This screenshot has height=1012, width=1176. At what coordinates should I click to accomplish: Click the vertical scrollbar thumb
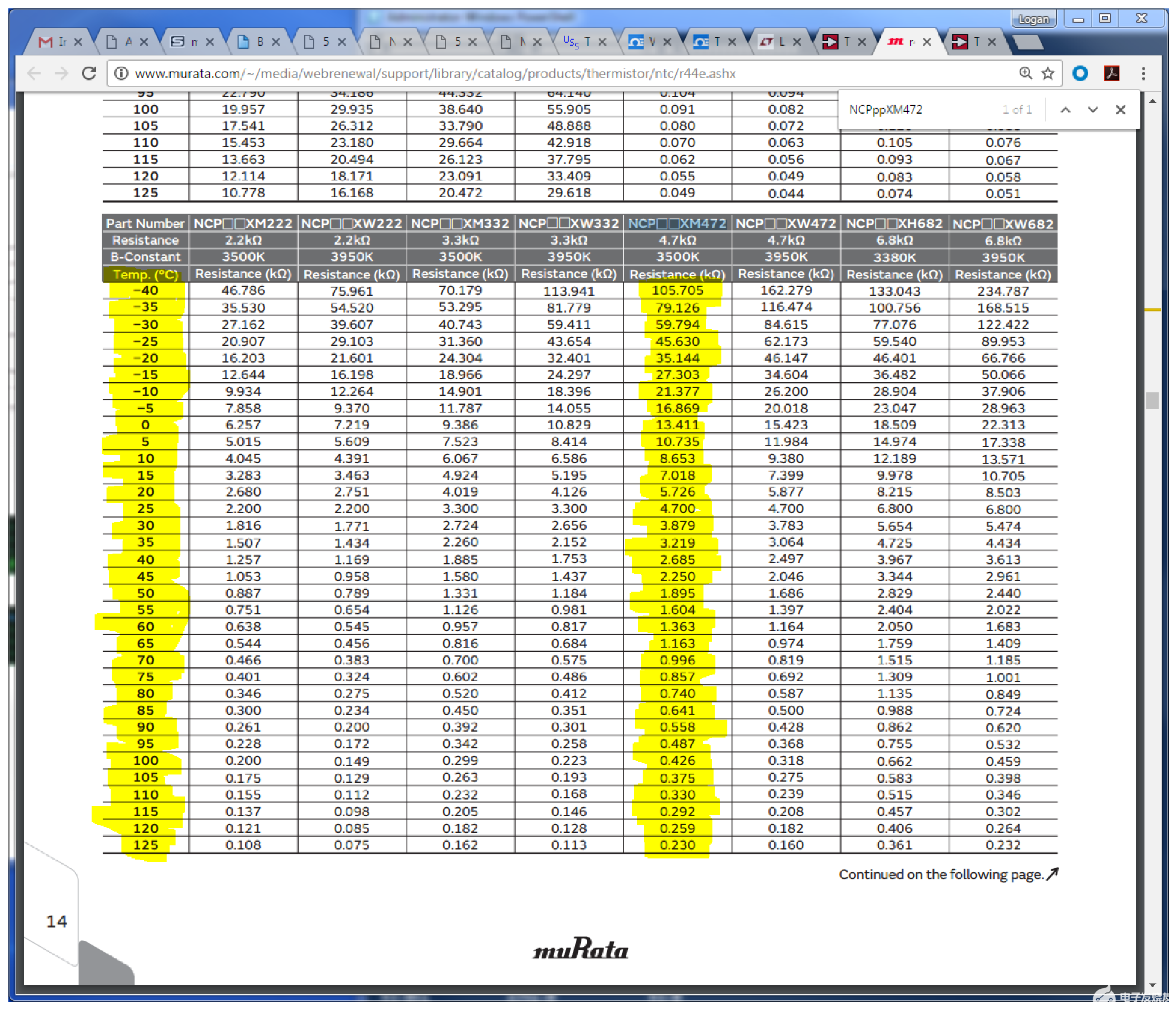click(1152, 400)
